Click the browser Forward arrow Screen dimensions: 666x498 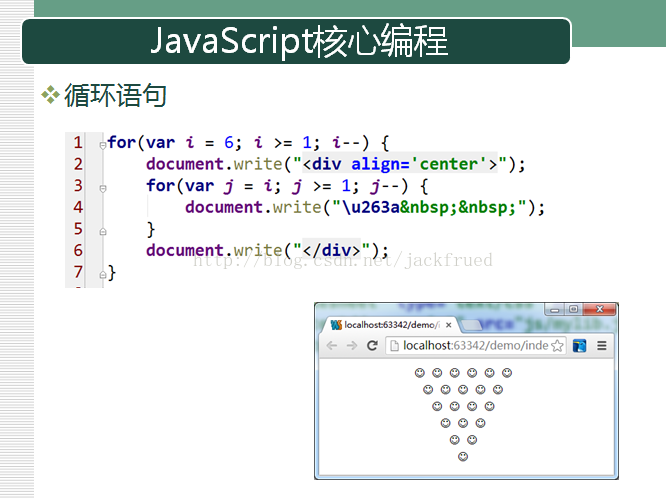352,345
